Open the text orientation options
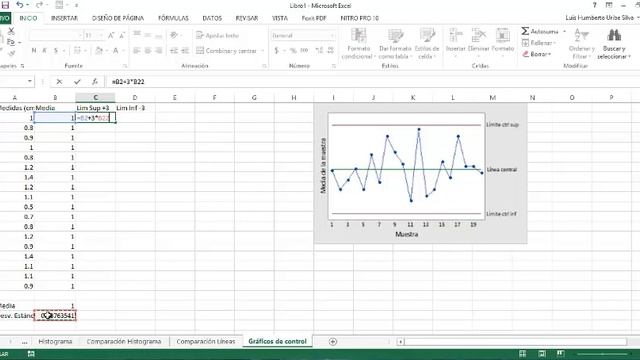The width and height of the screenshot is (640, 360). pos(175,36)
